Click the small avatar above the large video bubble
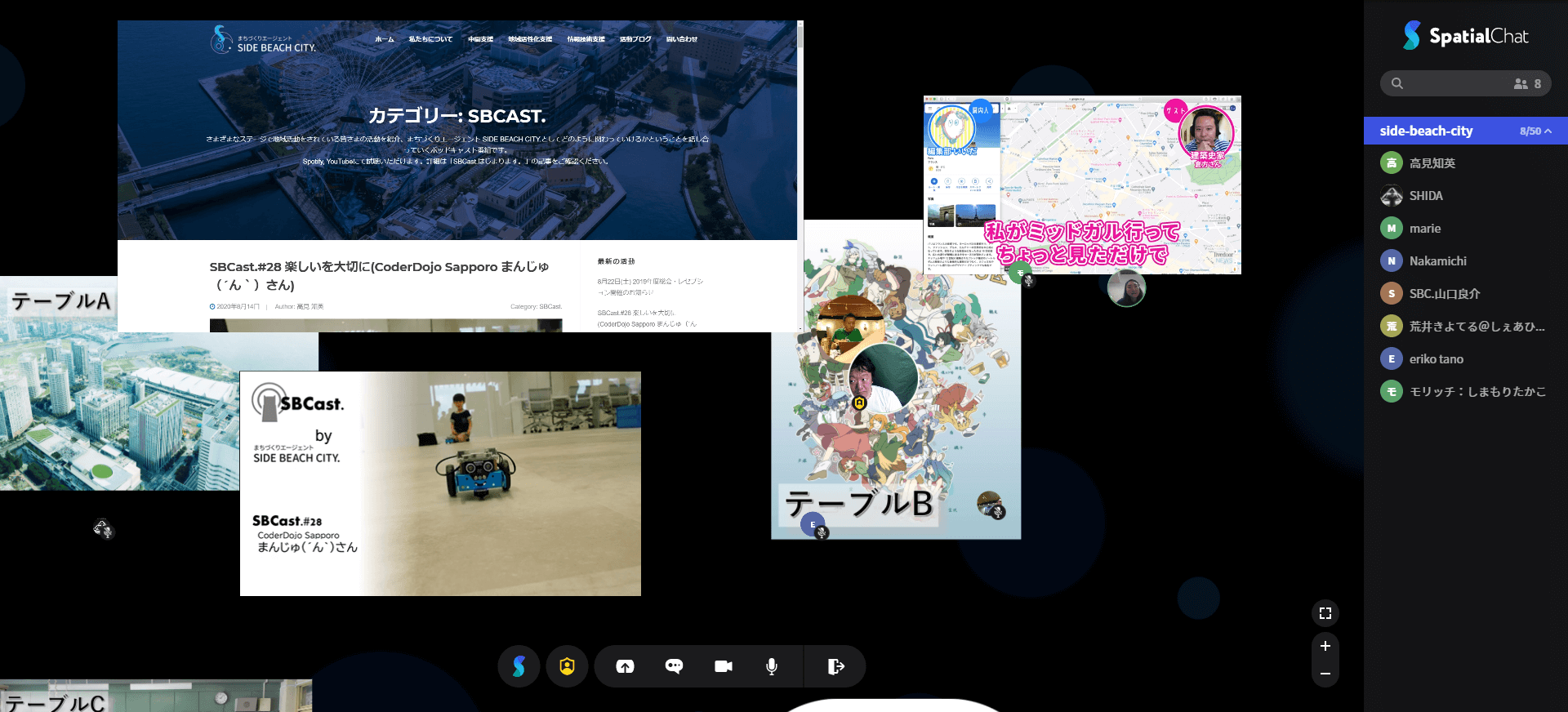 click(850, 326)
